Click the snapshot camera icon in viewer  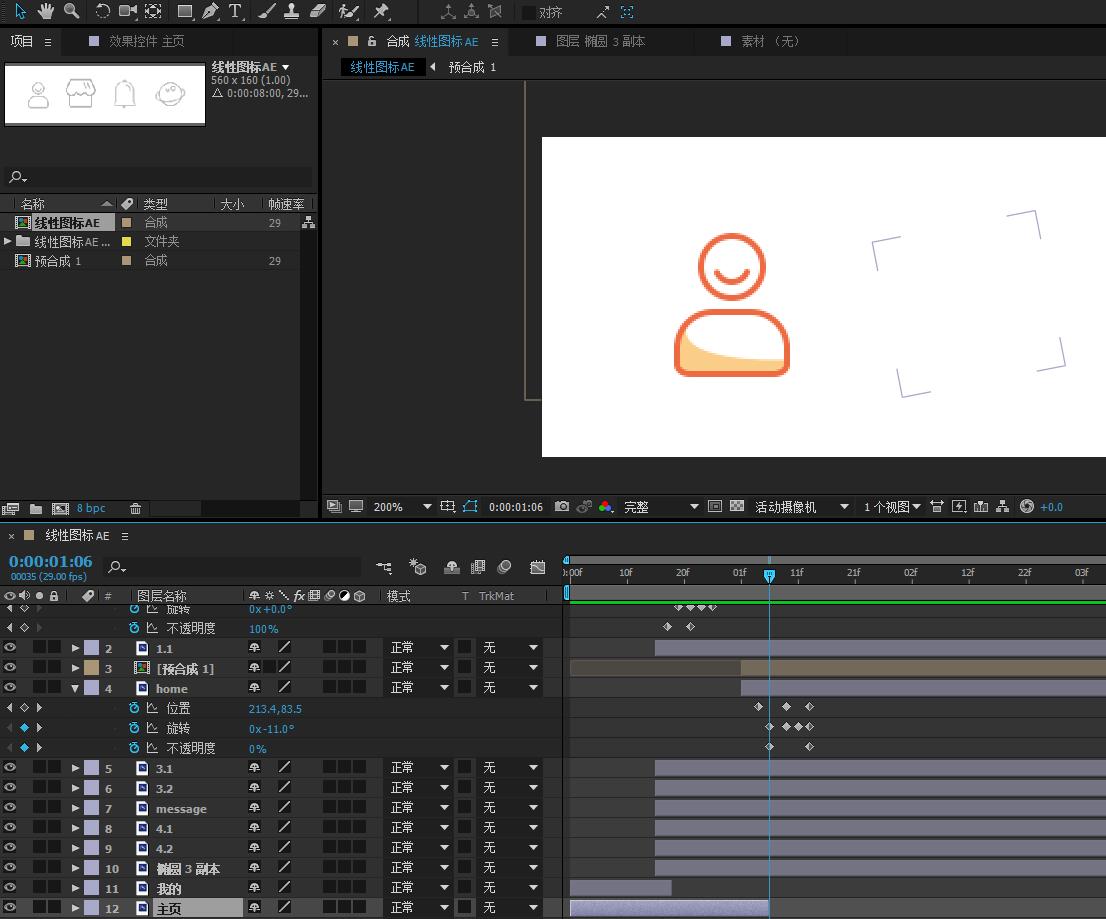[562, 507]
